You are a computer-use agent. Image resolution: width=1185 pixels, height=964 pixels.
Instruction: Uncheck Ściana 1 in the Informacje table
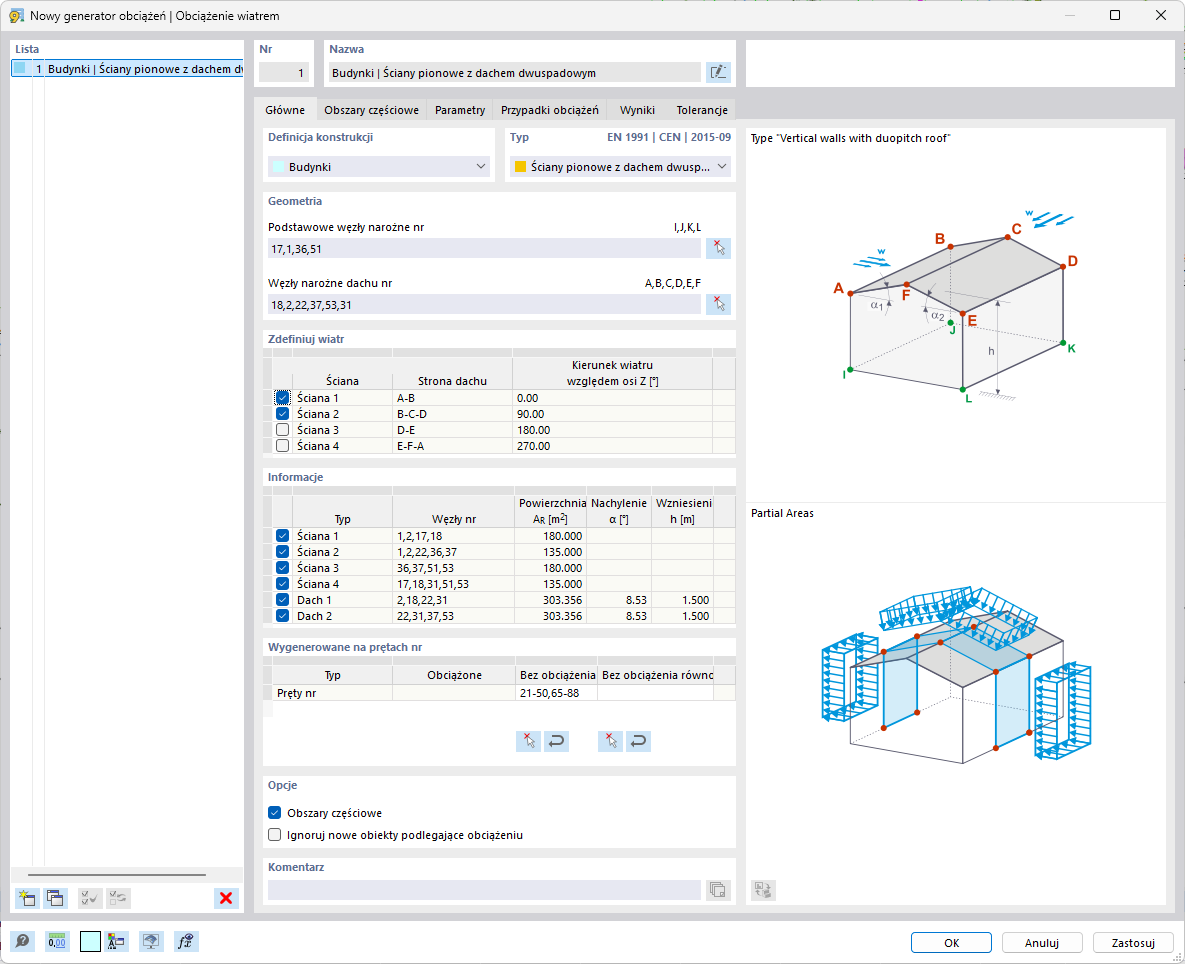coord(283,536)
